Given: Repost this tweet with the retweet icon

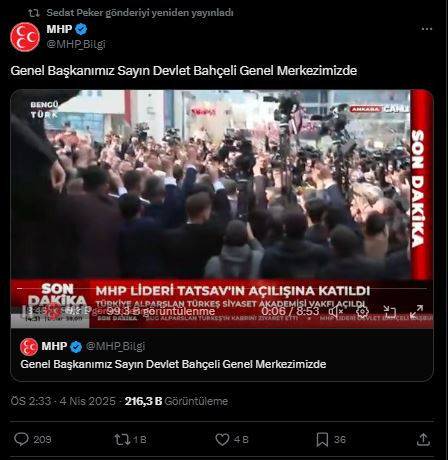Looking at the screenshot, I should point(122,439).
